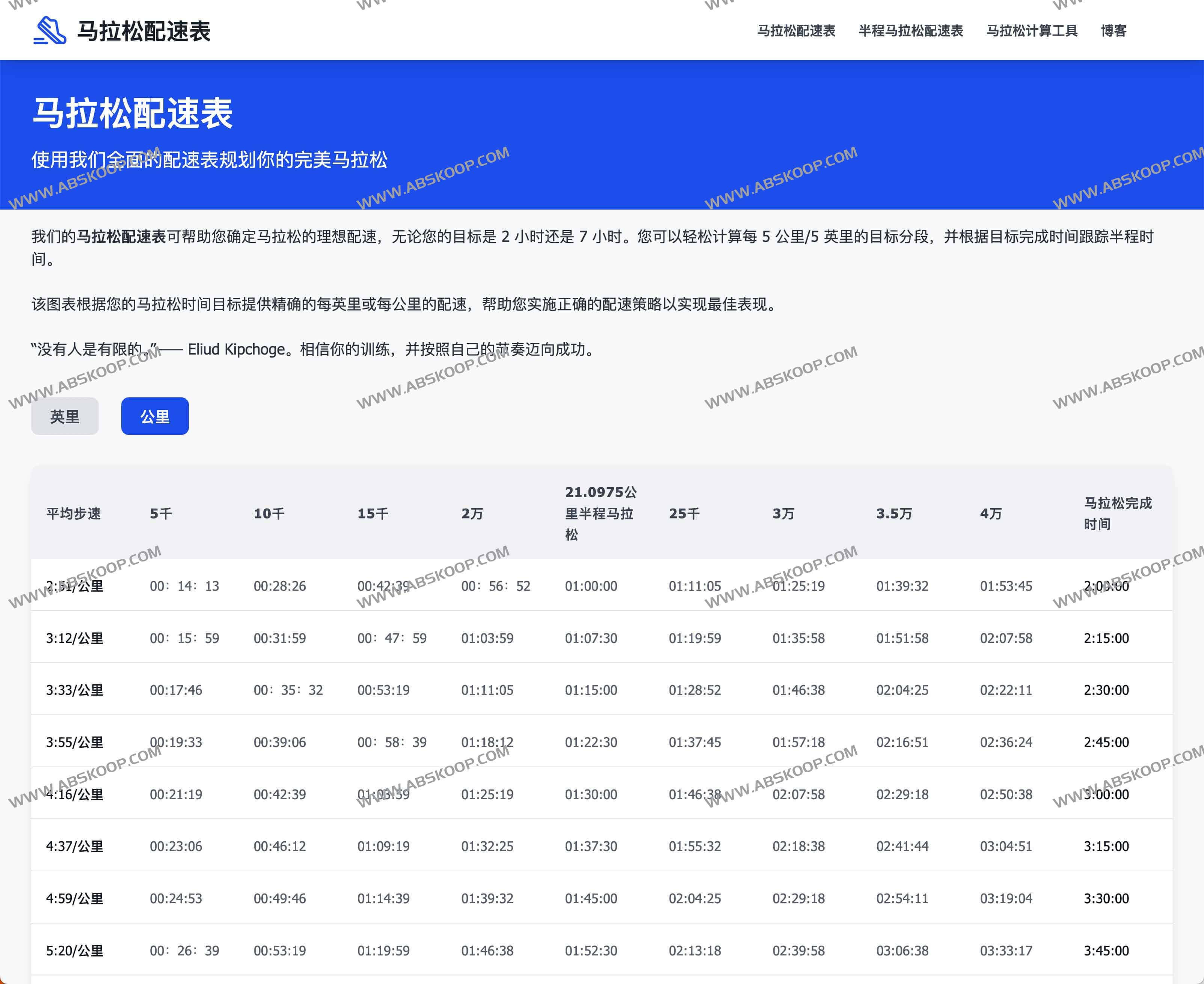Click the 平均步速 column header
Viewport: 1204px width, 984px height.
(x=73, y=513)
